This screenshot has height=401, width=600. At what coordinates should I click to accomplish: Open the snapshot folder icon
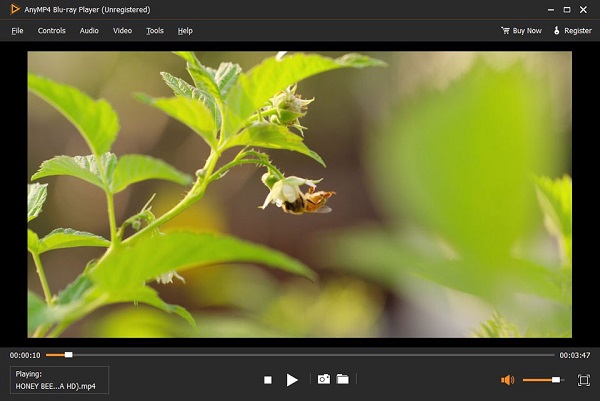pos(342,380)
